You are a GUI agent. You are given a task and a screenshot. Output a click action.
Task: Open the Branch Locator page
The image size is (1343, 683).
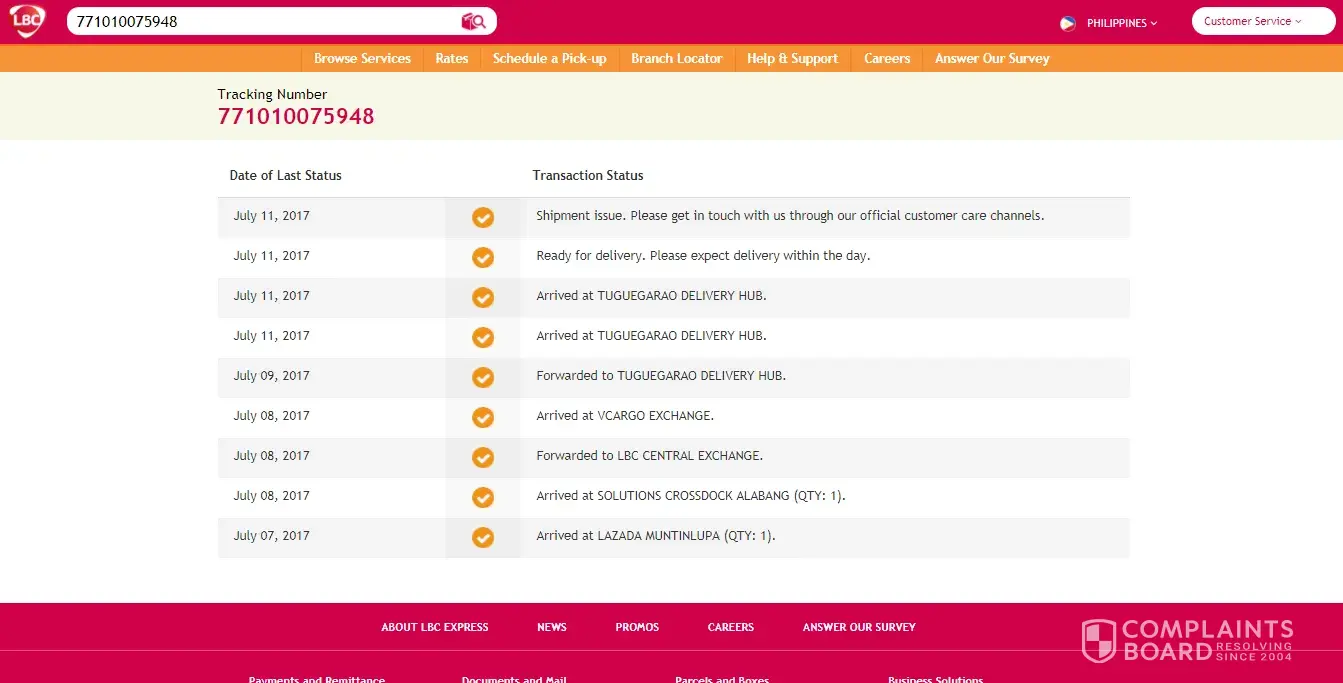[676, 58]
